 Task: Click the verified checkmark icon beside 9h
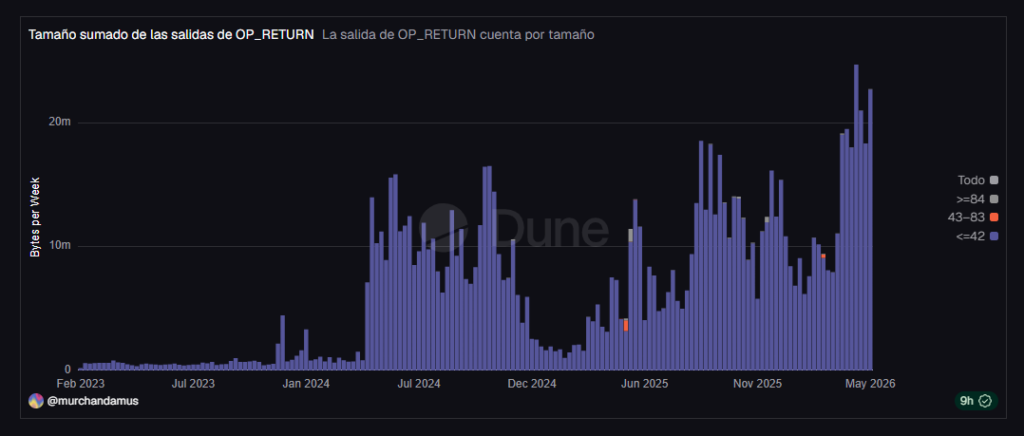coord(985,401)
